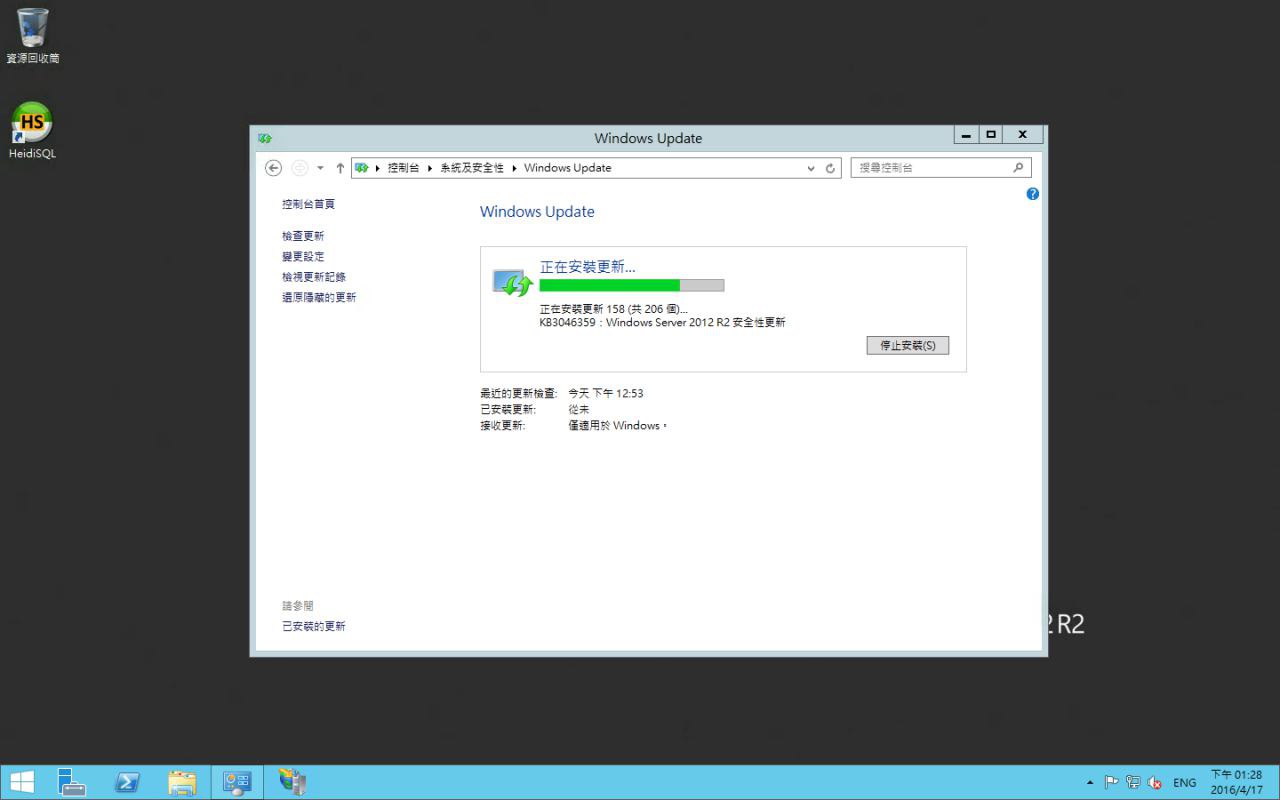Expand the address bar history dropdown

coord(811,168)
